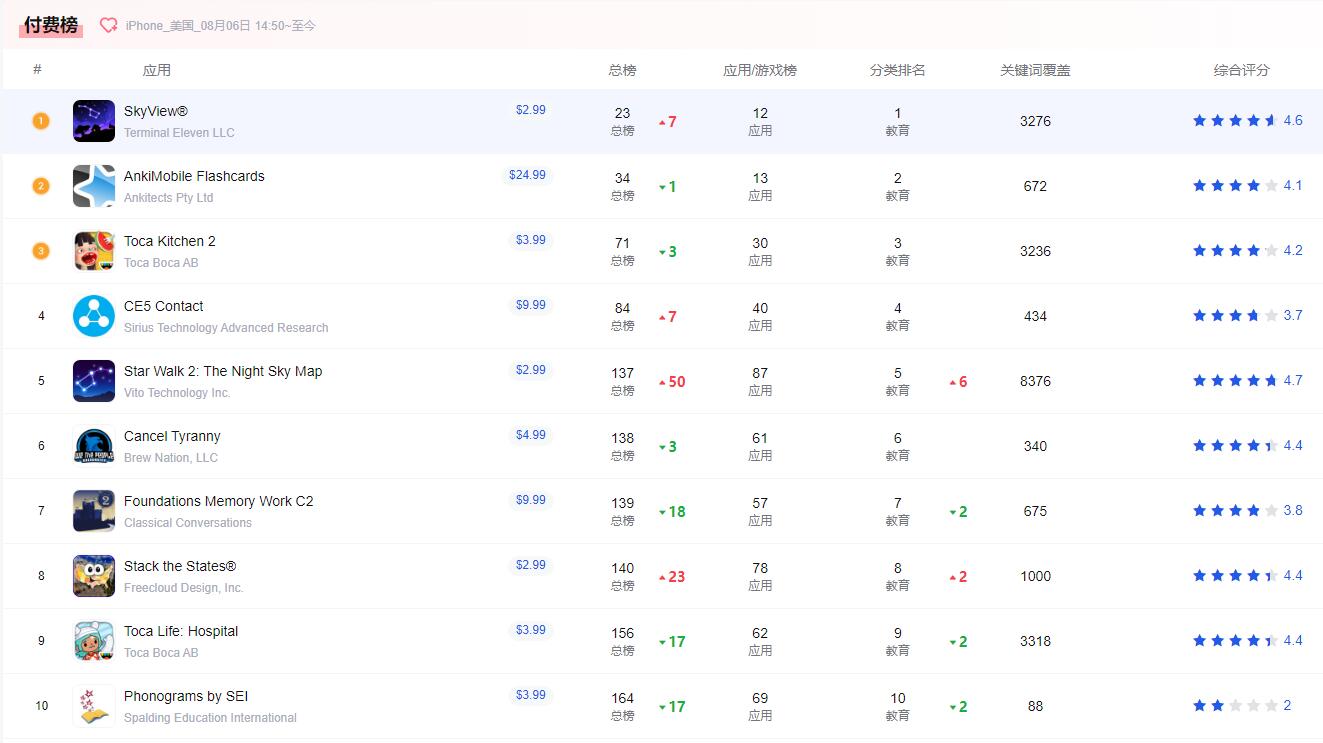This screenshot has width=1323, height=743.
Task: Click the rank 2 medal badge
Action: coord(41,186)
